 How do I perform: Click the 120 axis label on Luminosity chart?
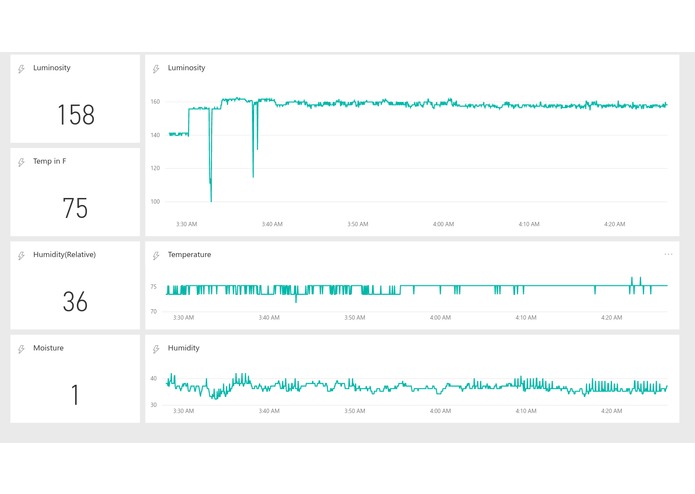tap(155, 168)
